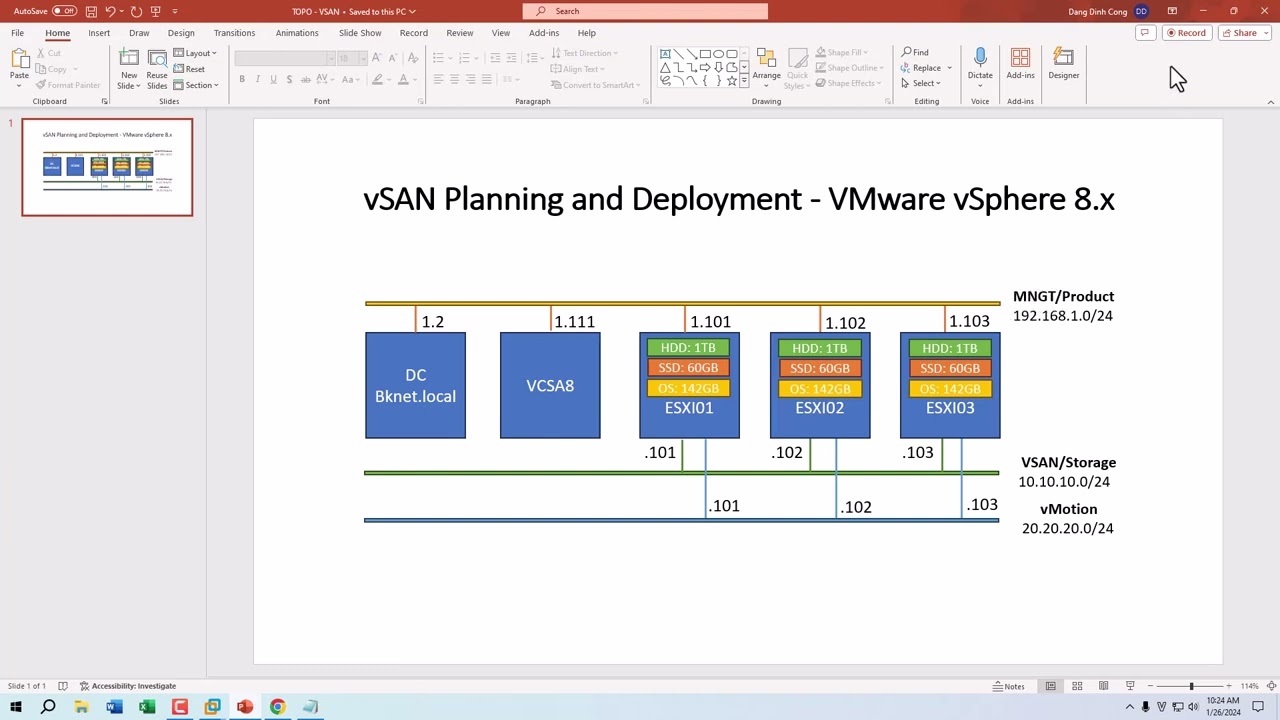1280x720 pixels.
Task: Click the Find button
Action: (x=915, y=52)
